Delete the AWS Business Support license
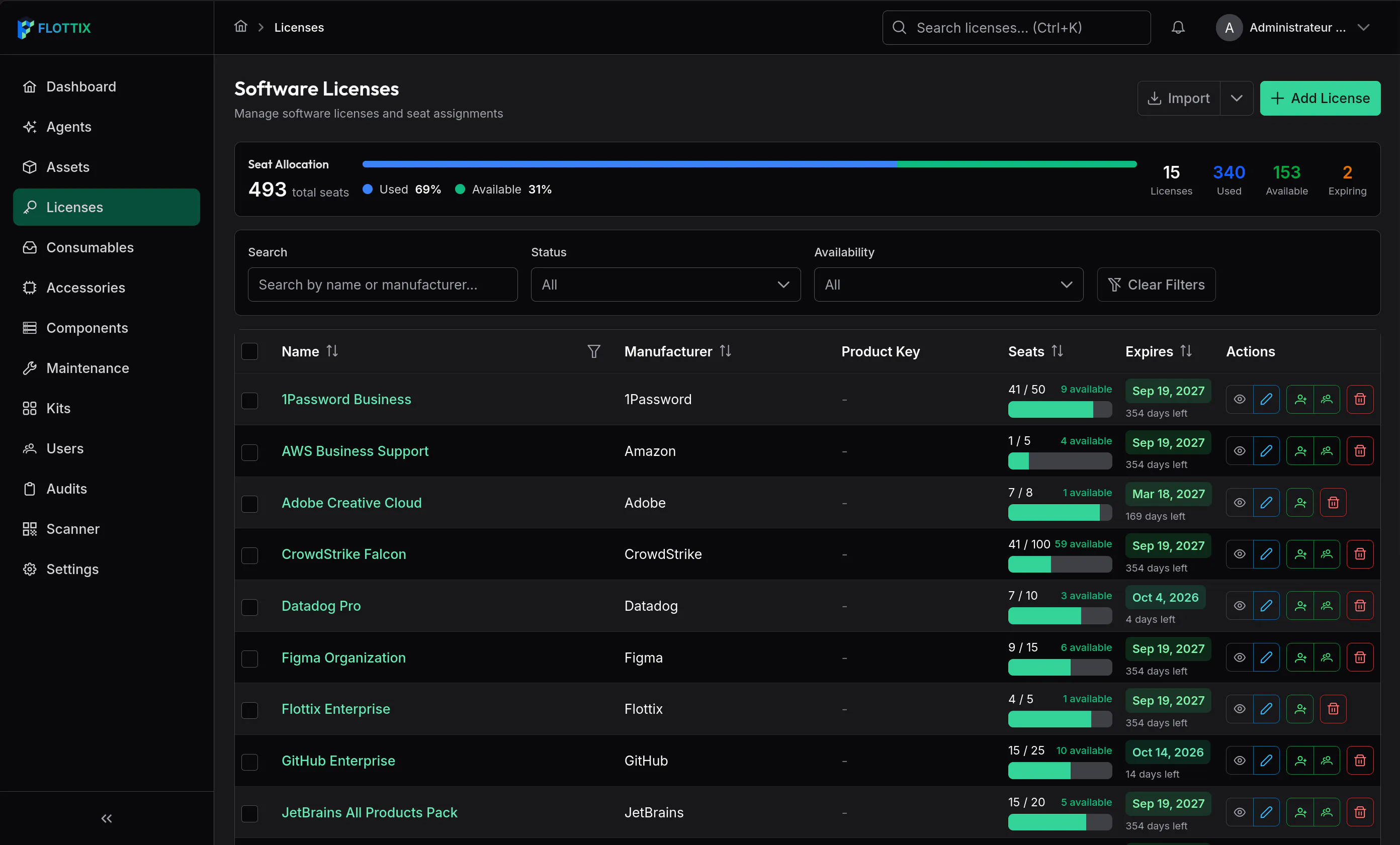 click(x=1360, y=451)
